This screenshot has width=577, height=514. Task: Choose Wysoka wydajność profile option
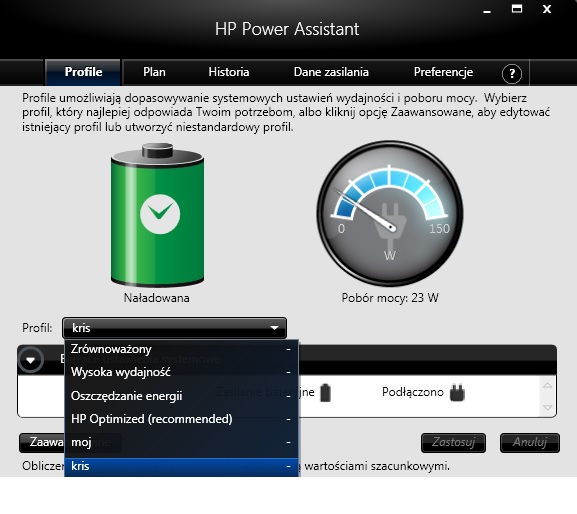click(x=181, y=372)
